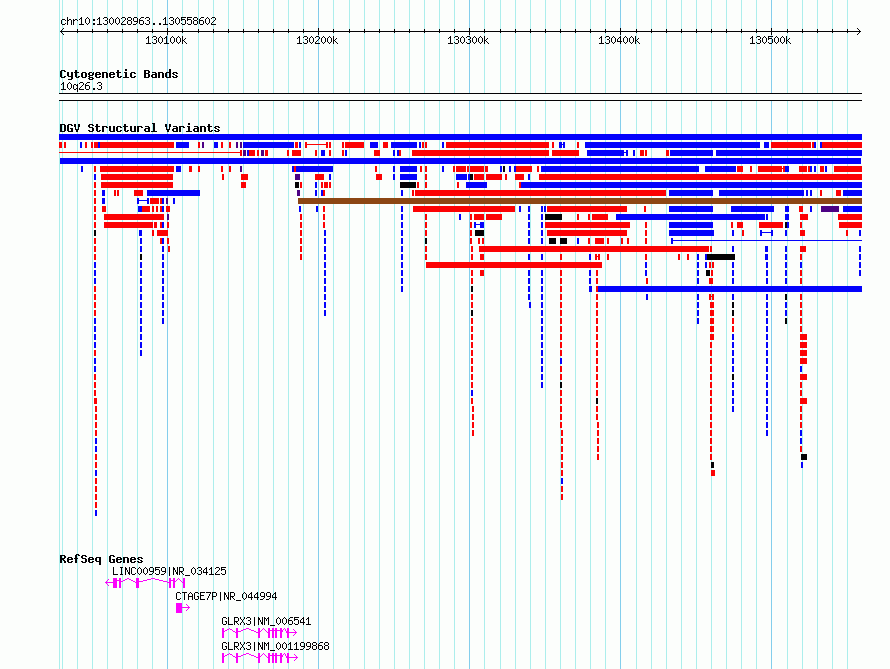Select the LINC00959 gene glyph

point(145,583)
